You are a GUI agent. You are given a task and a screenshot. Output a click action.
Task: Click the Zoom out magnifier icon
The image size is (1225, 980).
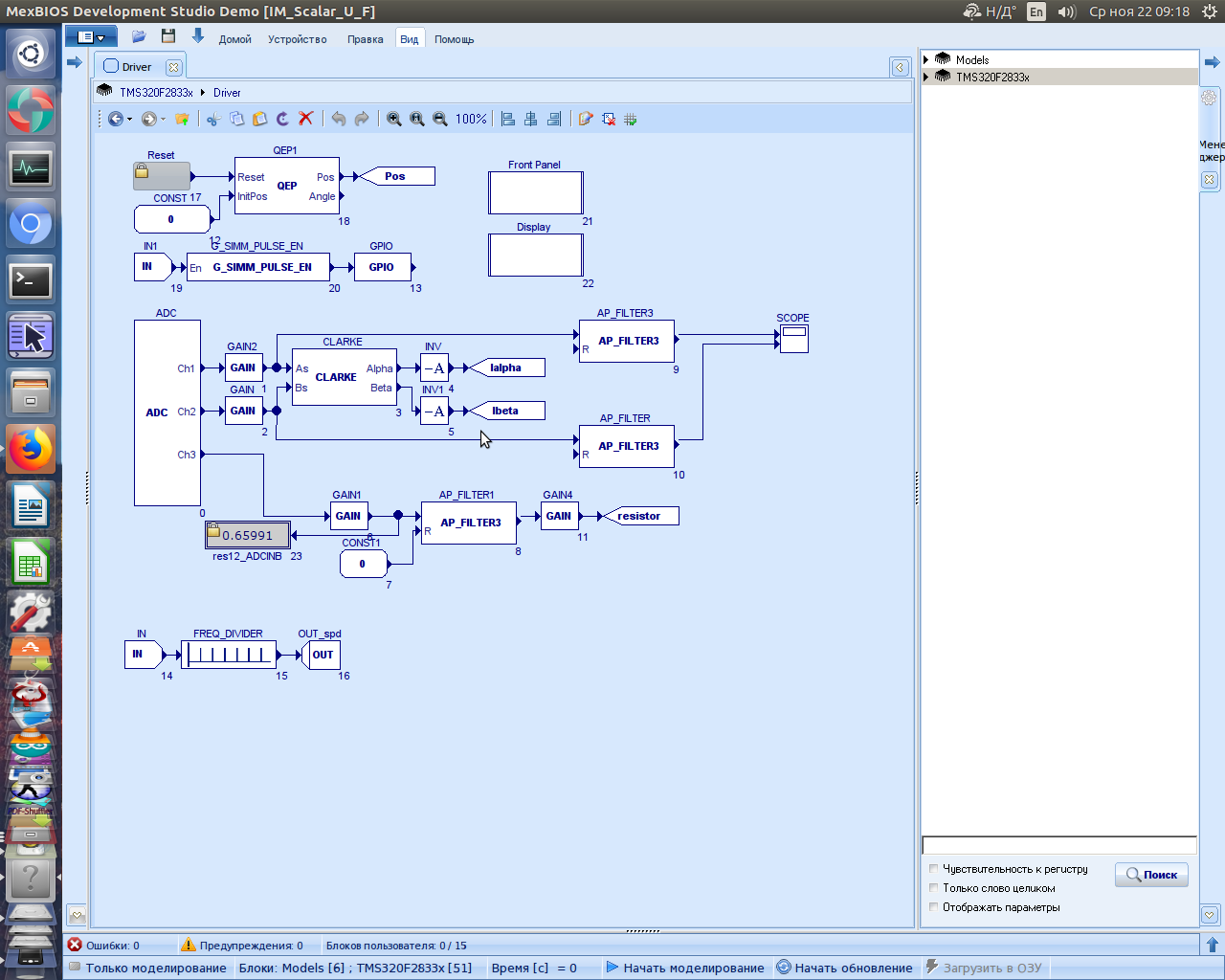440,119
